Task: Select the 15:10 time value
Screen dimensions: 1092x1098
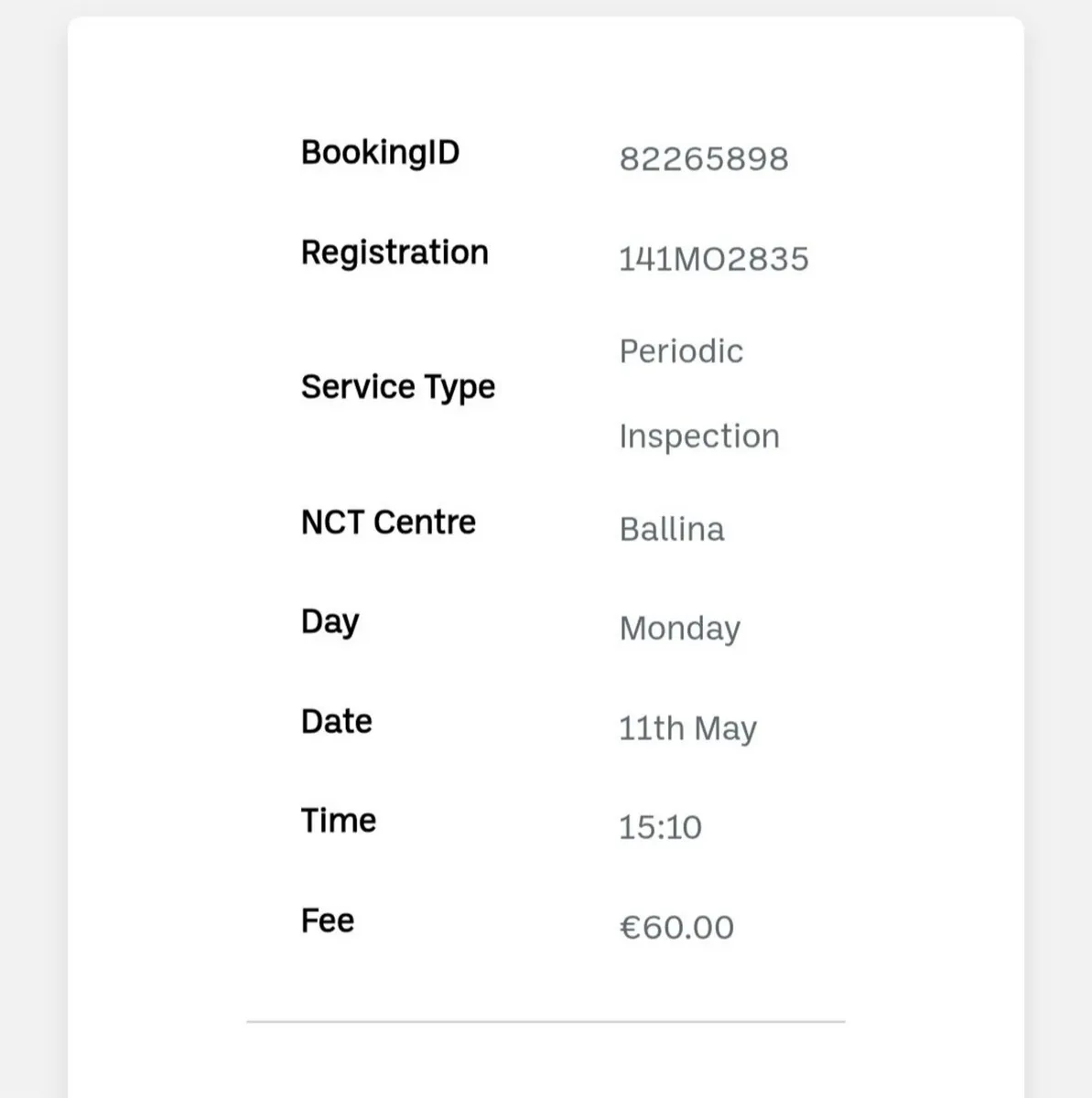Action: [x=660, y=827]
